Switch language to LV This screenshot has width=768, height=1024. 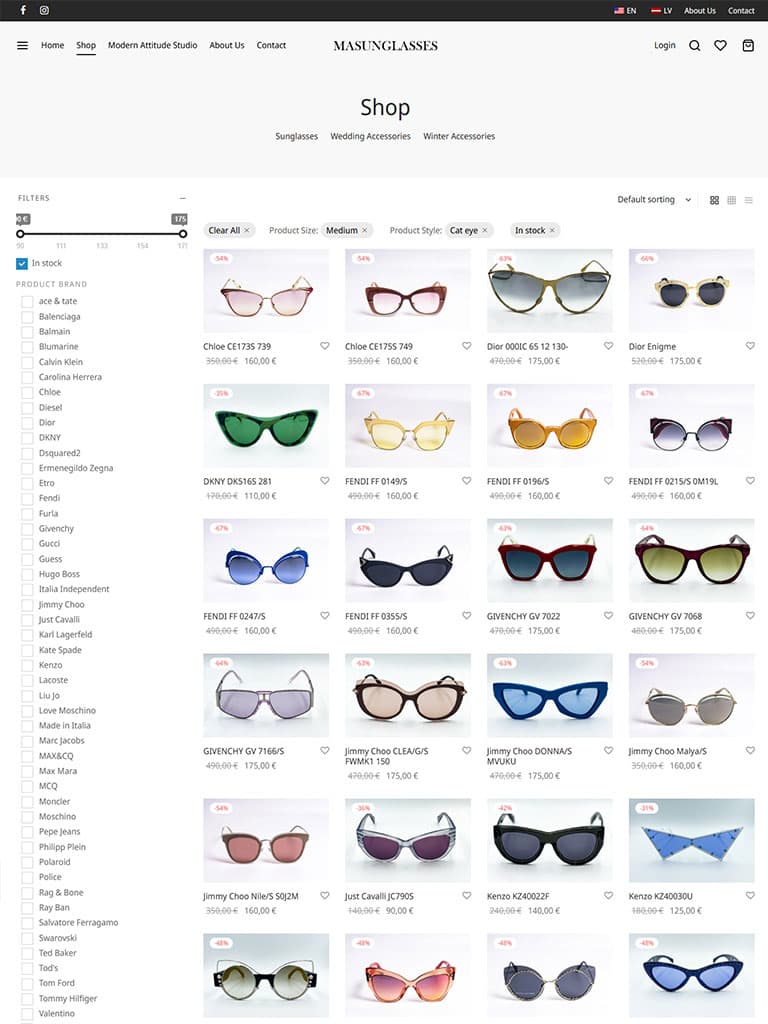tap(662, 10)
